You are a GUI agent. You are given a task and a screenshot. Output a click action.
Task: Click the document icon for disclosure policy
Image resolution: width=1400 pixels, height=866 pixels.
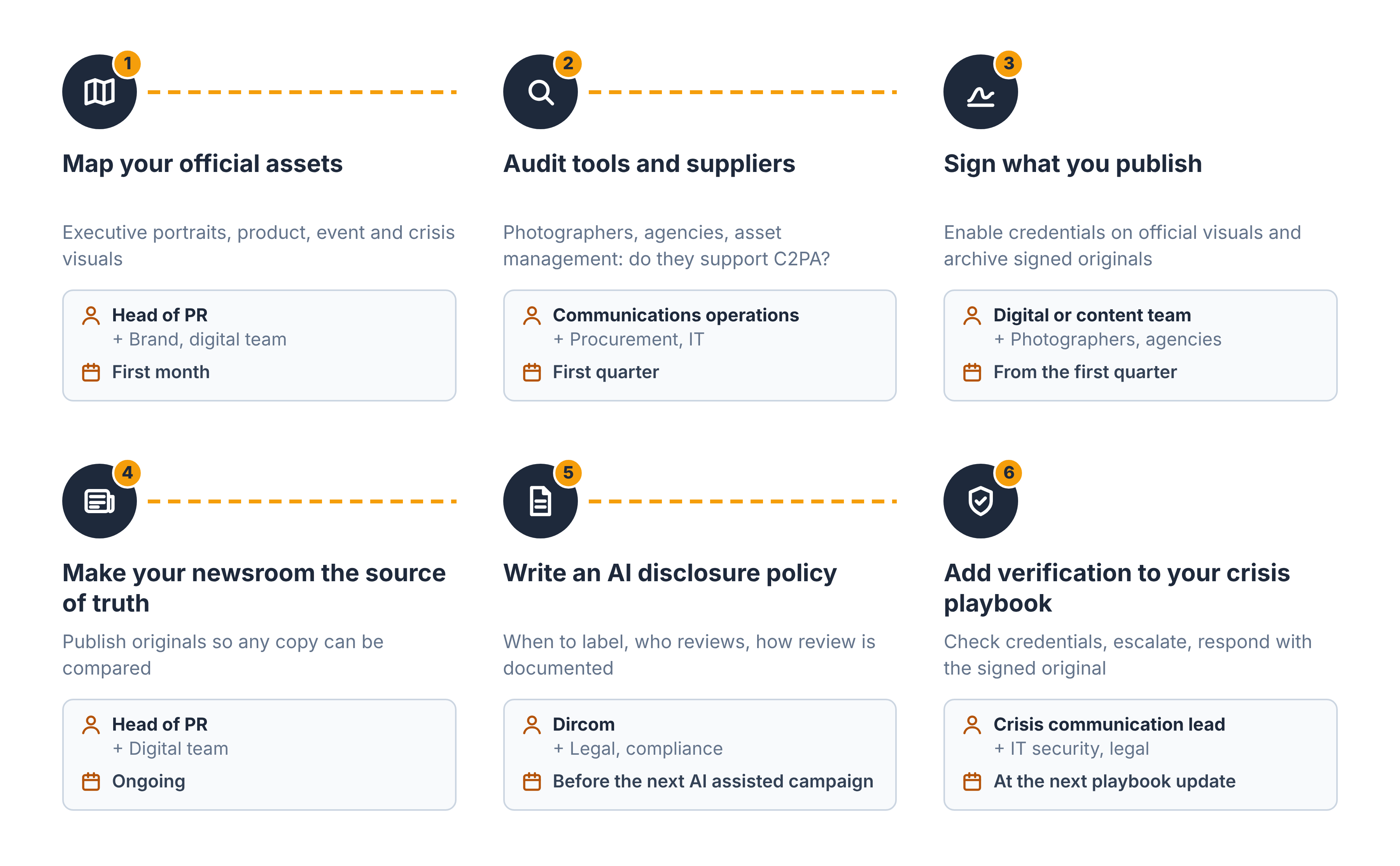540,501
